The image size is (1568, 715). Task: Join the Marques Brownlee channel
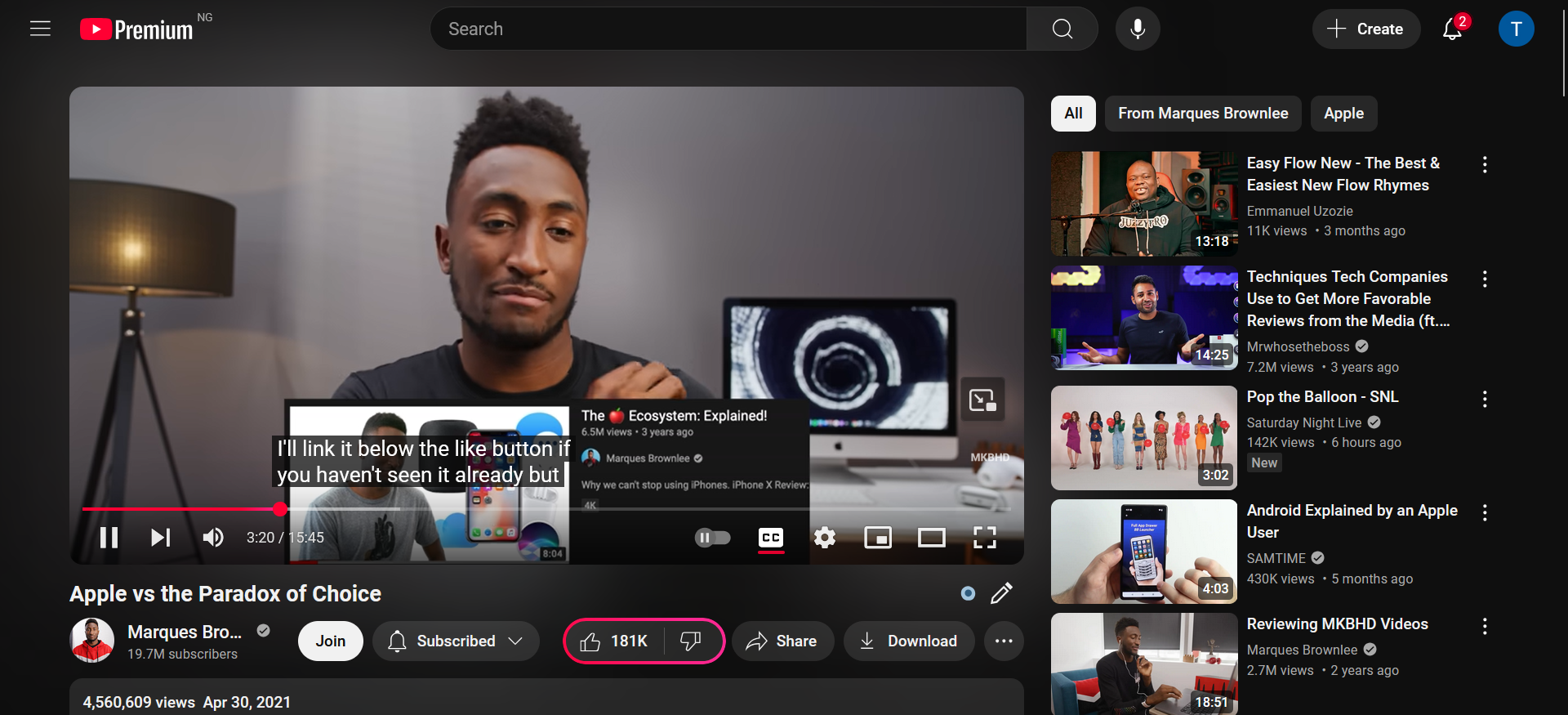click(331, 641)
